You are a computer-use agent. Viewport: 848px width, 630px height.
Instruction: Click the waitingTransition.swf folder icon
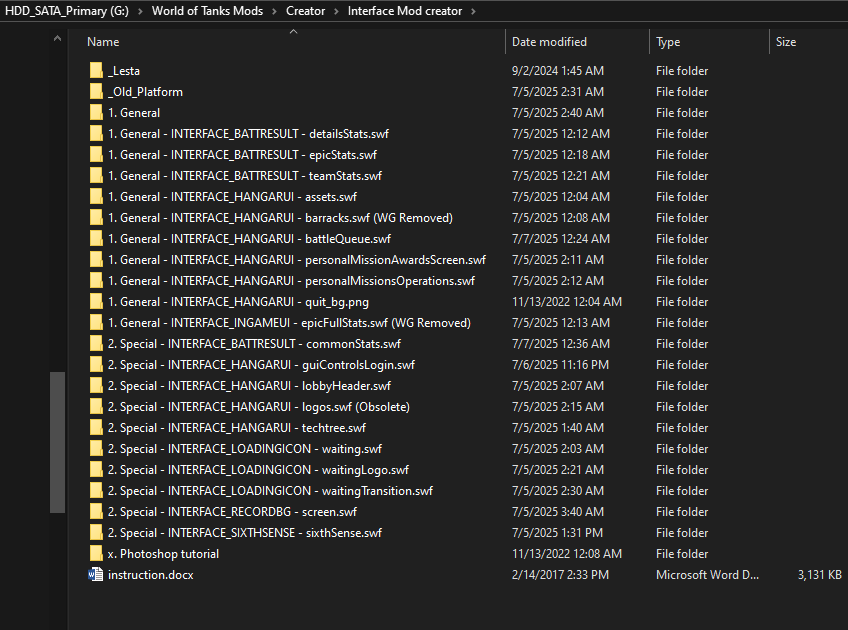[96, 490]
